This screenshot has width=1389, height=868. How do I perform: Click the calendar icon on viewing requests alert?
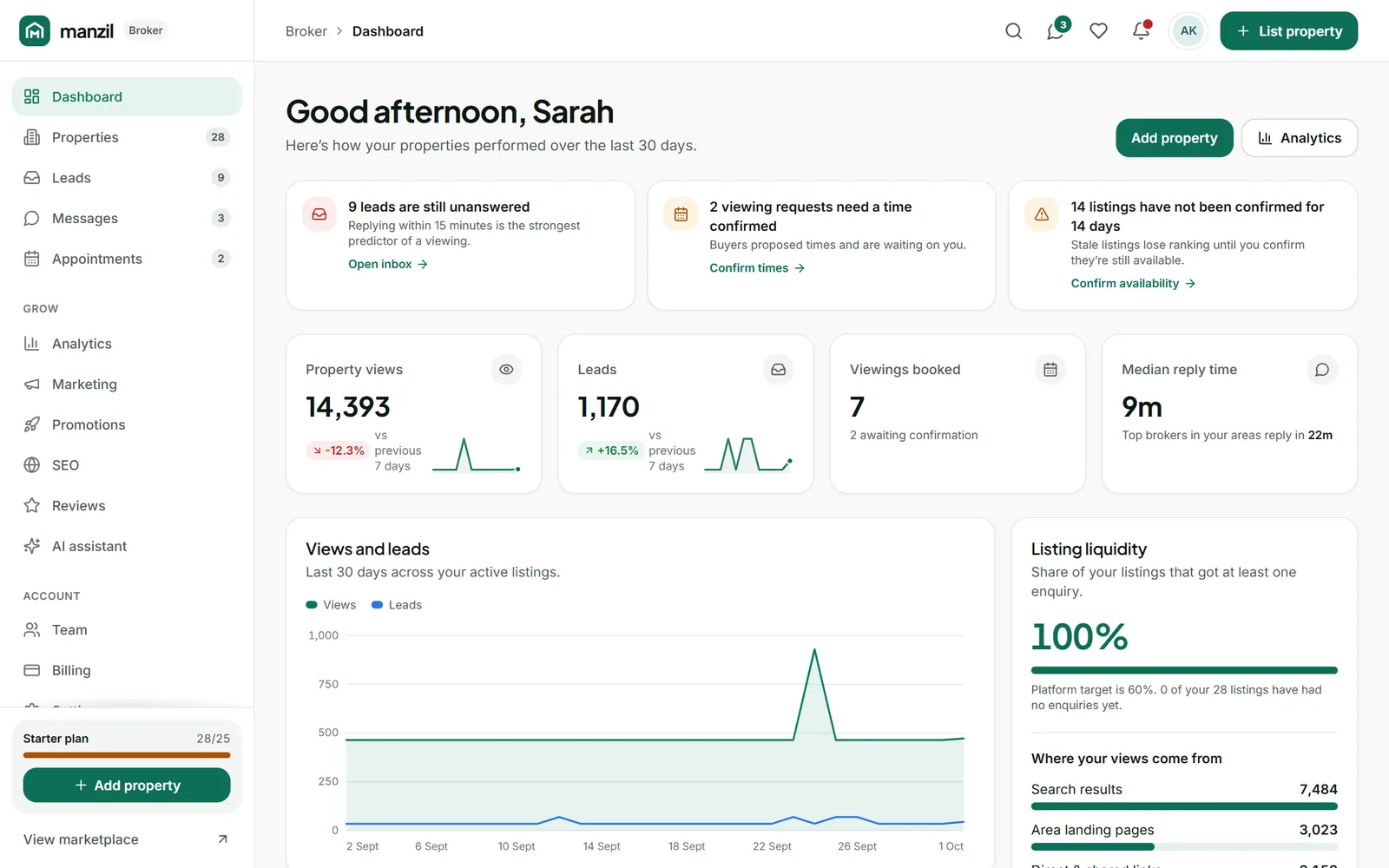point(681,214)
